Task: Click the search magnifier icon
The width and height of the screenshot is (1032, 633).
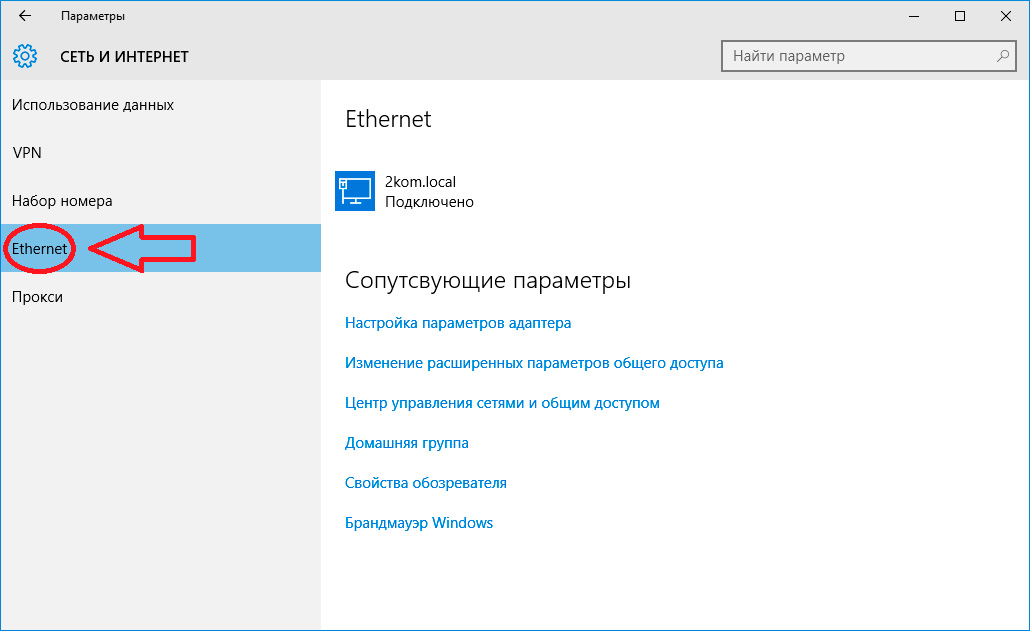Action: pos(1003,56)
